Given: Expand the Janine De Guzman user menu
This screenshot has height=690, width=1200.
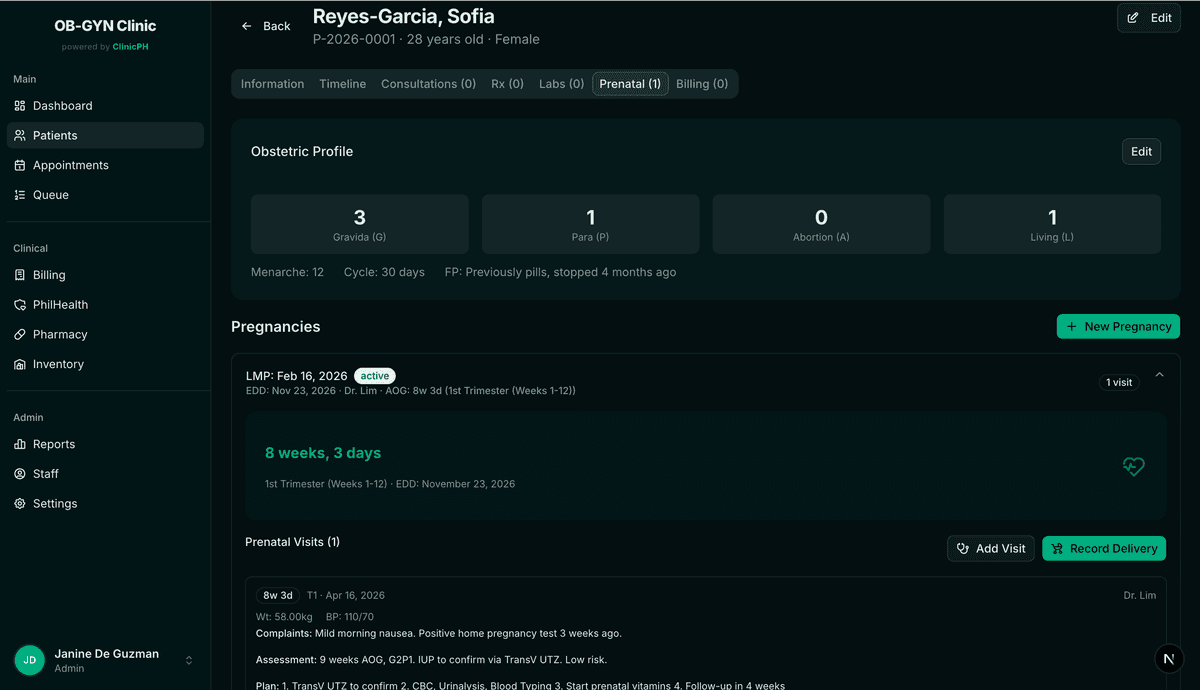Looking at the screenshot, I should point(189,660).
